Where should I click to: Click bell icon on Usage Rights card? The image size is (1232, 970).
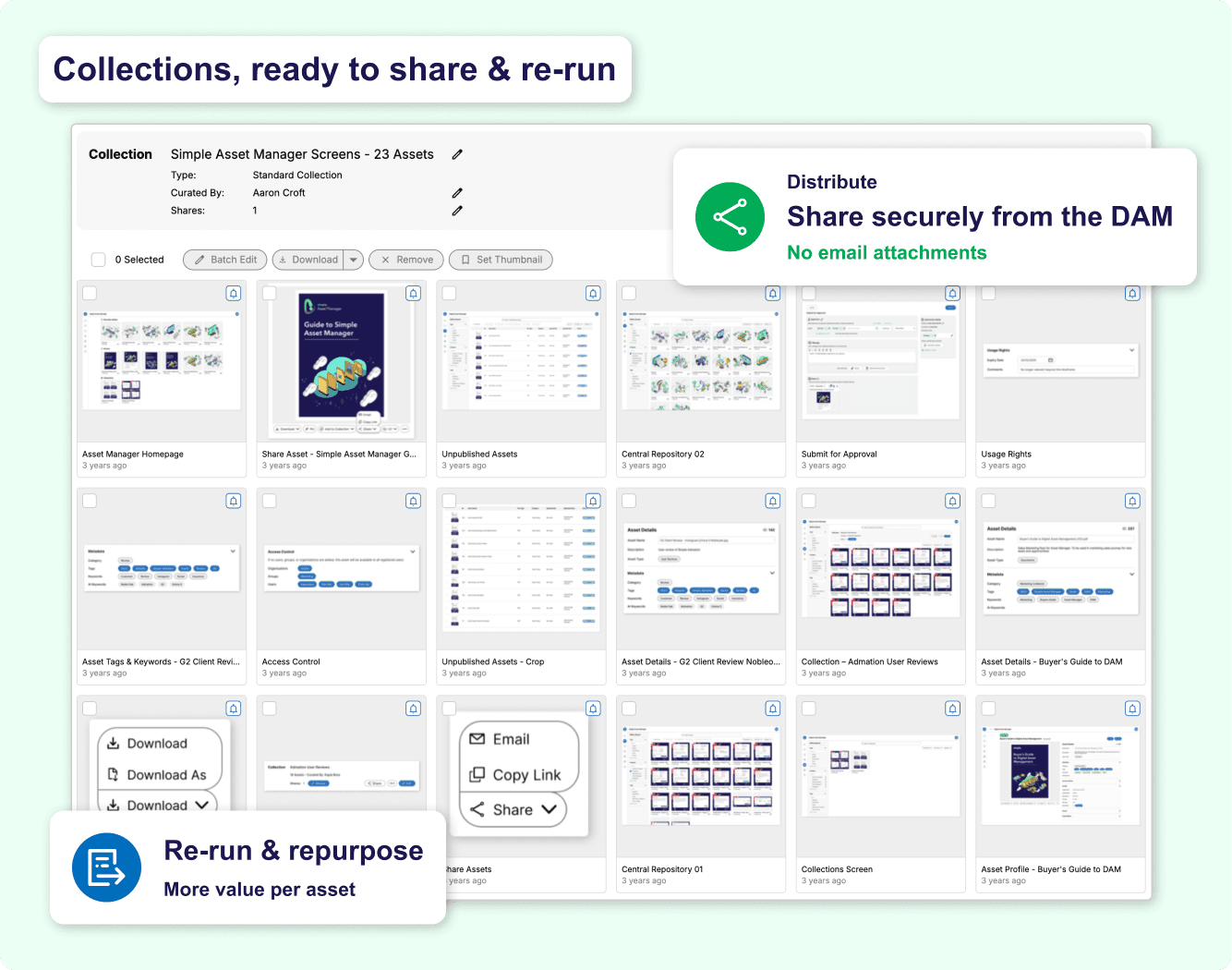point(1132,293)
